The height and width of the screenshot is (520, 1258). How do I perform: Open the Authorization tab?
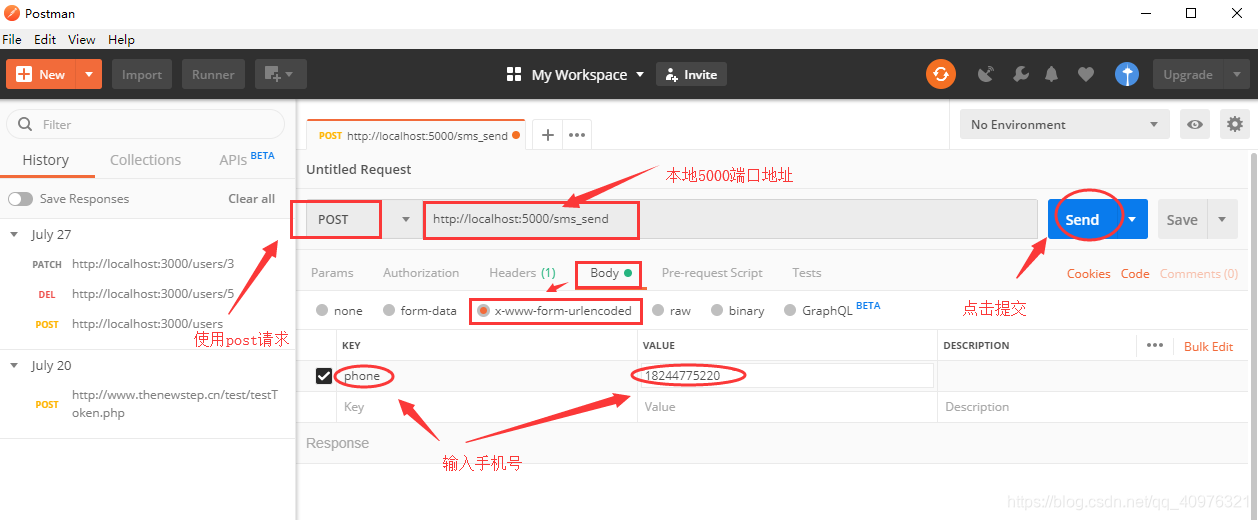[x=421, y=272]
